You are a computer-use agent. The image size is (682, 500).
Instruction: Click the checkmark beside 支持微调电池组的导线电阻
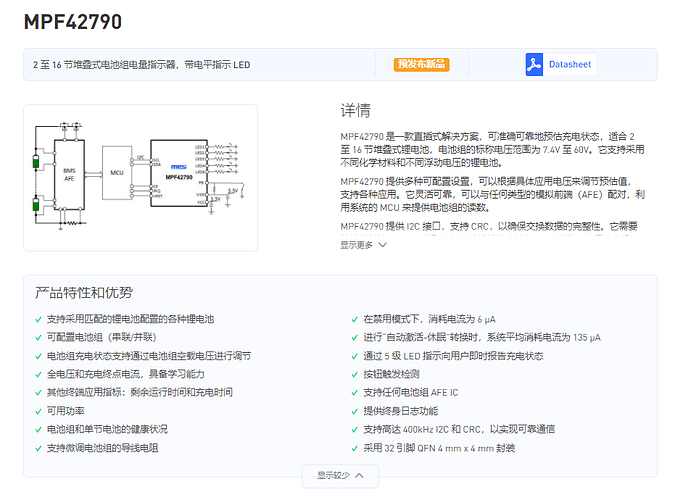[38, 448]
